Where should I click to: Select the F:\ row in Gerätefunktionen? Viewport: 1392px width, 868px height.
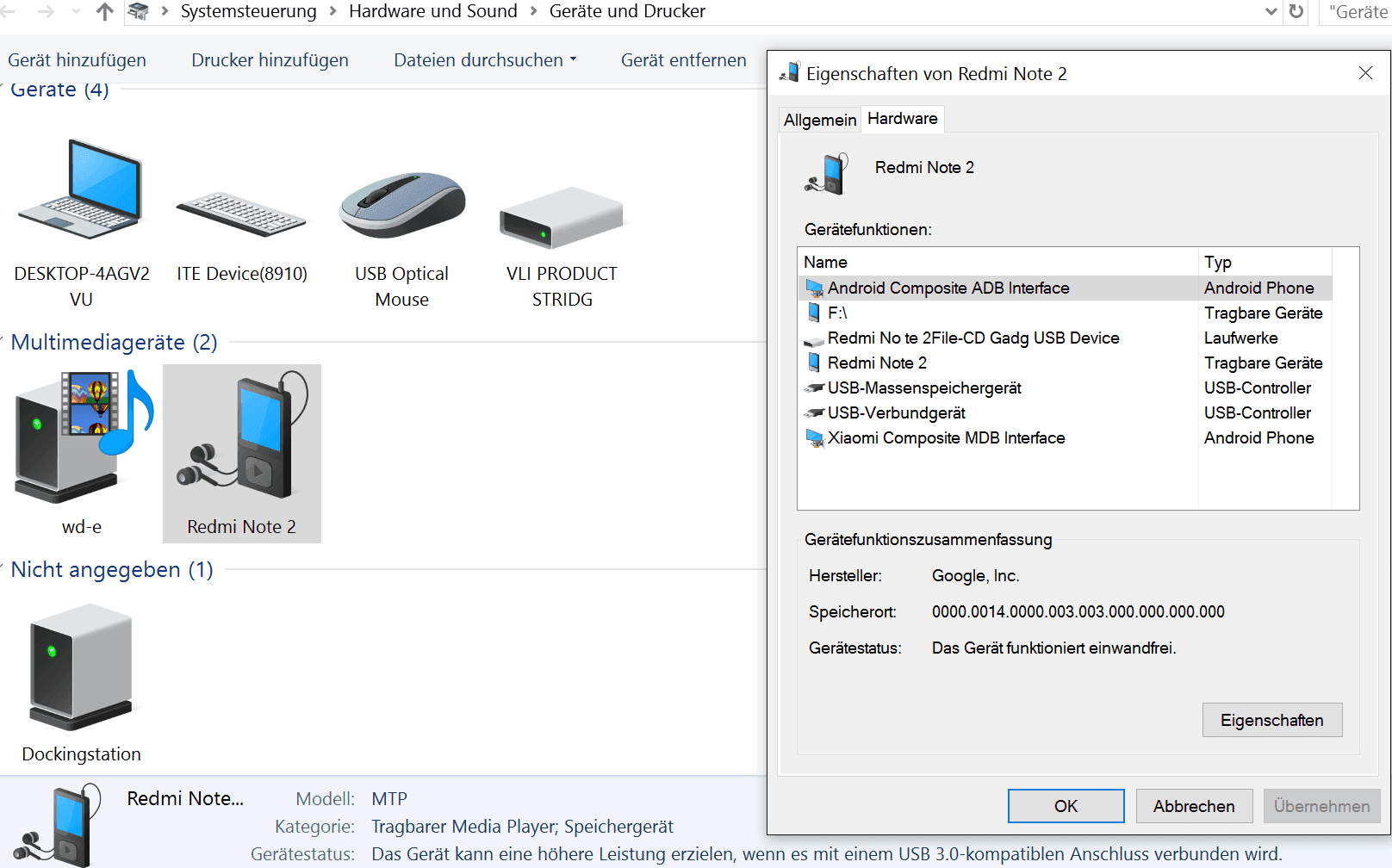tap(1065, 313)
